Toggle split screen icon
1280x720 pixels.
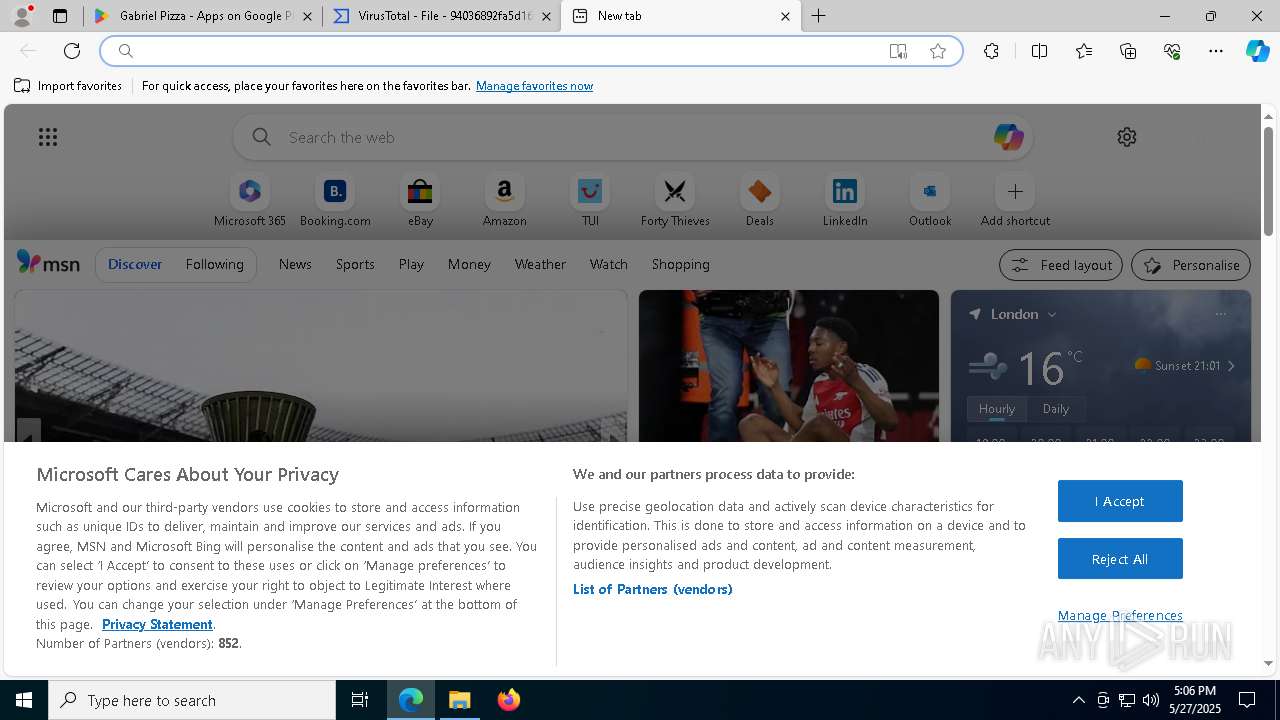(x=1039, y=51)
